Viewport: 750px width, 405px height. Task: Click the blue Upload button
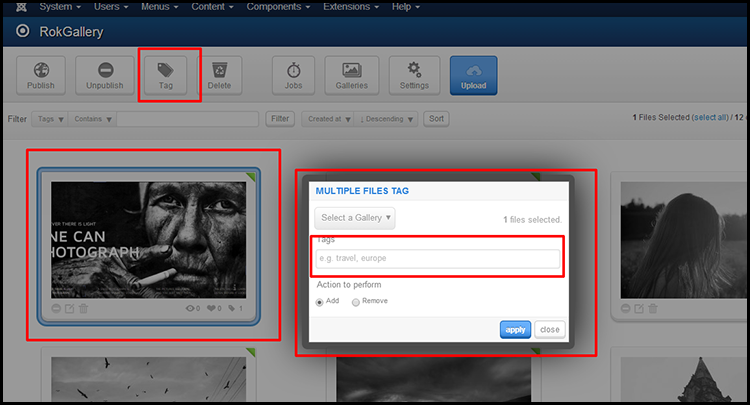point(474,76)
